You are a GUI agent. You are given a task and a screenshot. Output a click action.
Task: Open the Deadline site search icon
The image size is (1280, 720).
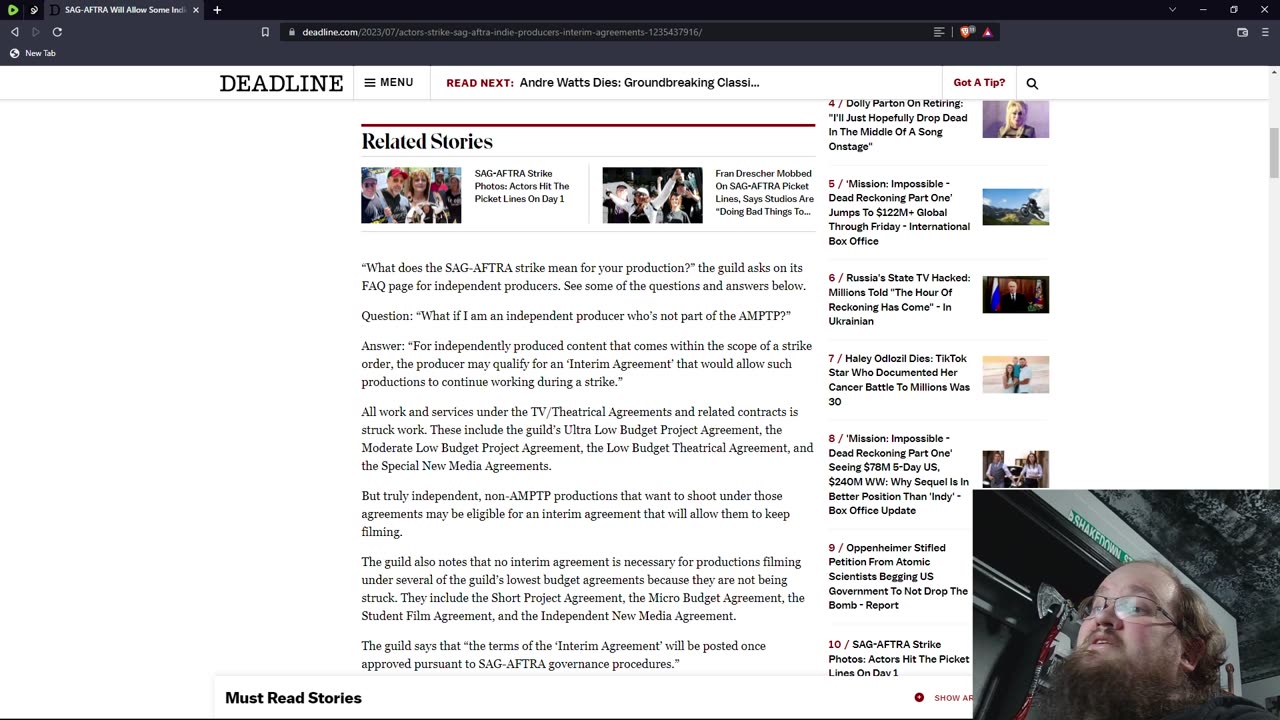pos(1032,83)
